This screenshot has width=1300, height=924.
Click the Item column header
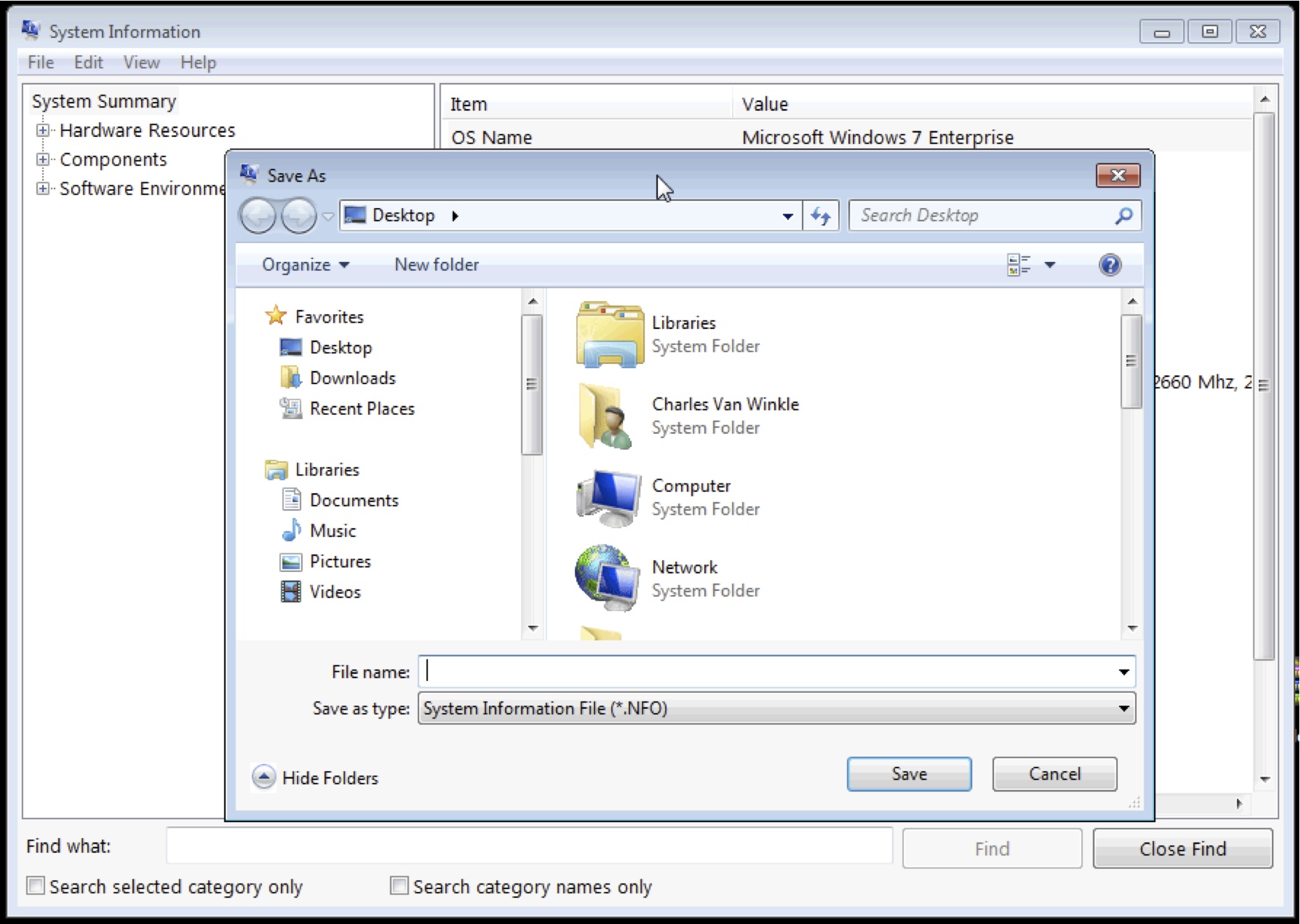[x=587, y=104]
